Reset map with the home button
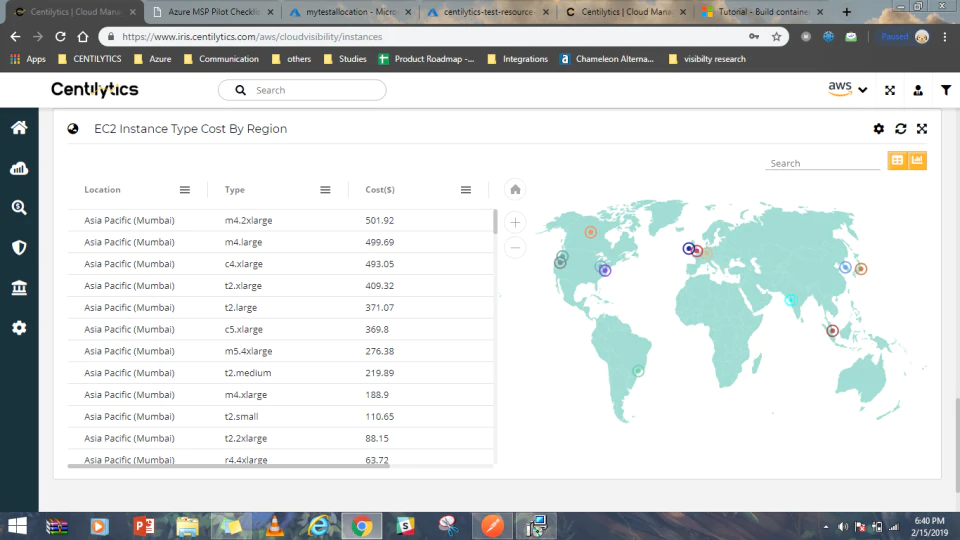The image size is (960, 540). [516, 190]
